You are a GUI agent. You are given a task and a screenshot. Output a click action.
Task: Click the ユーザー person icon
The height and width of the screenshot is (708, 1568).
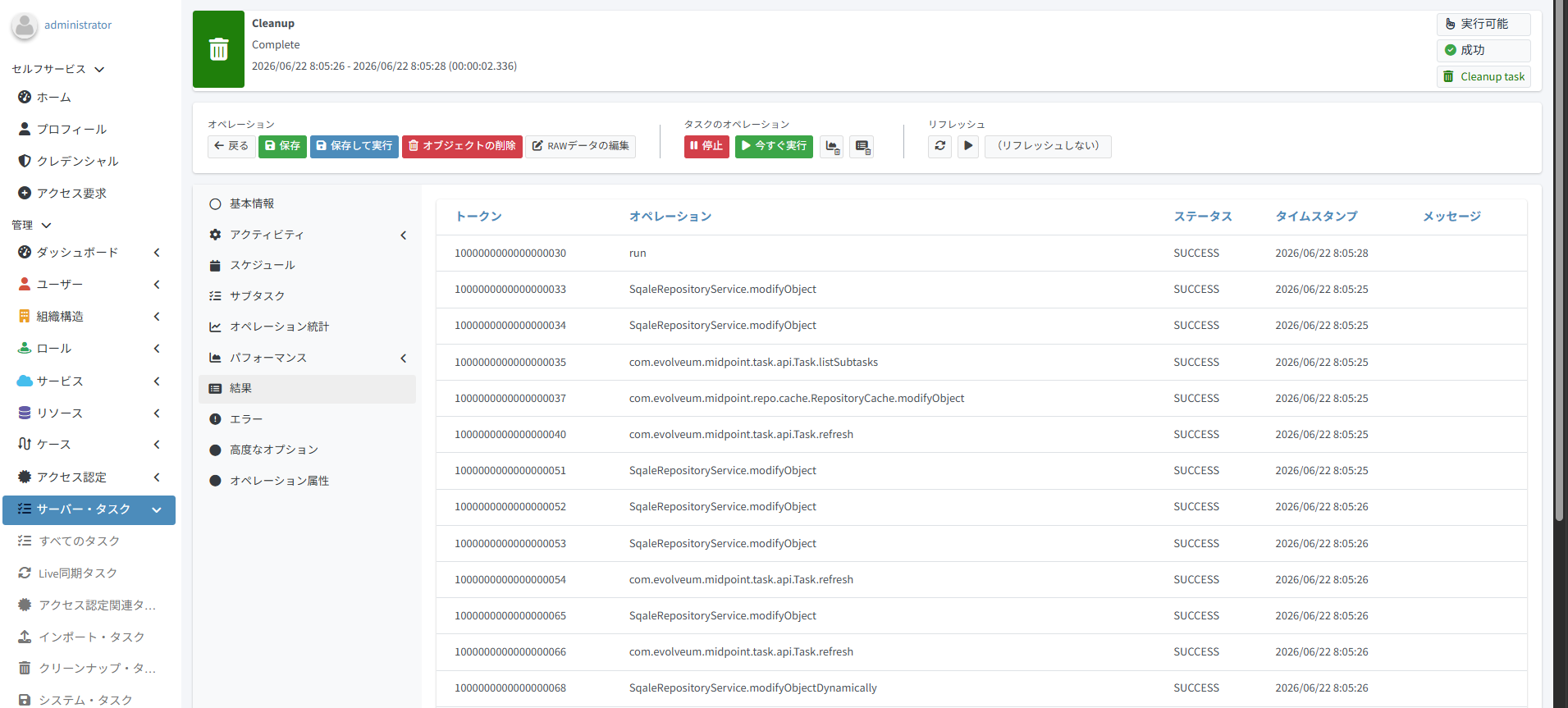tap(25, 284)
